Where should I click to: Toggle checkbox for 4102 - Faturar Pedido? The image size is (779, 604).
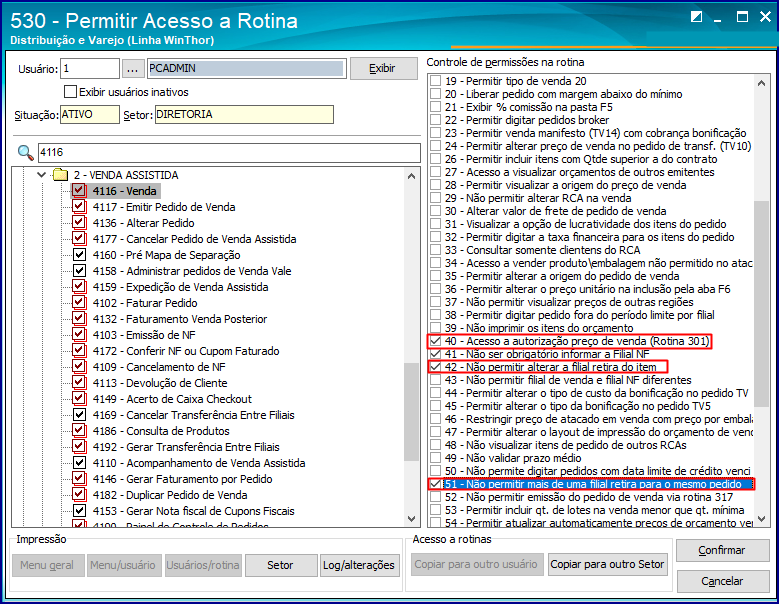click(x=79, y=302)
